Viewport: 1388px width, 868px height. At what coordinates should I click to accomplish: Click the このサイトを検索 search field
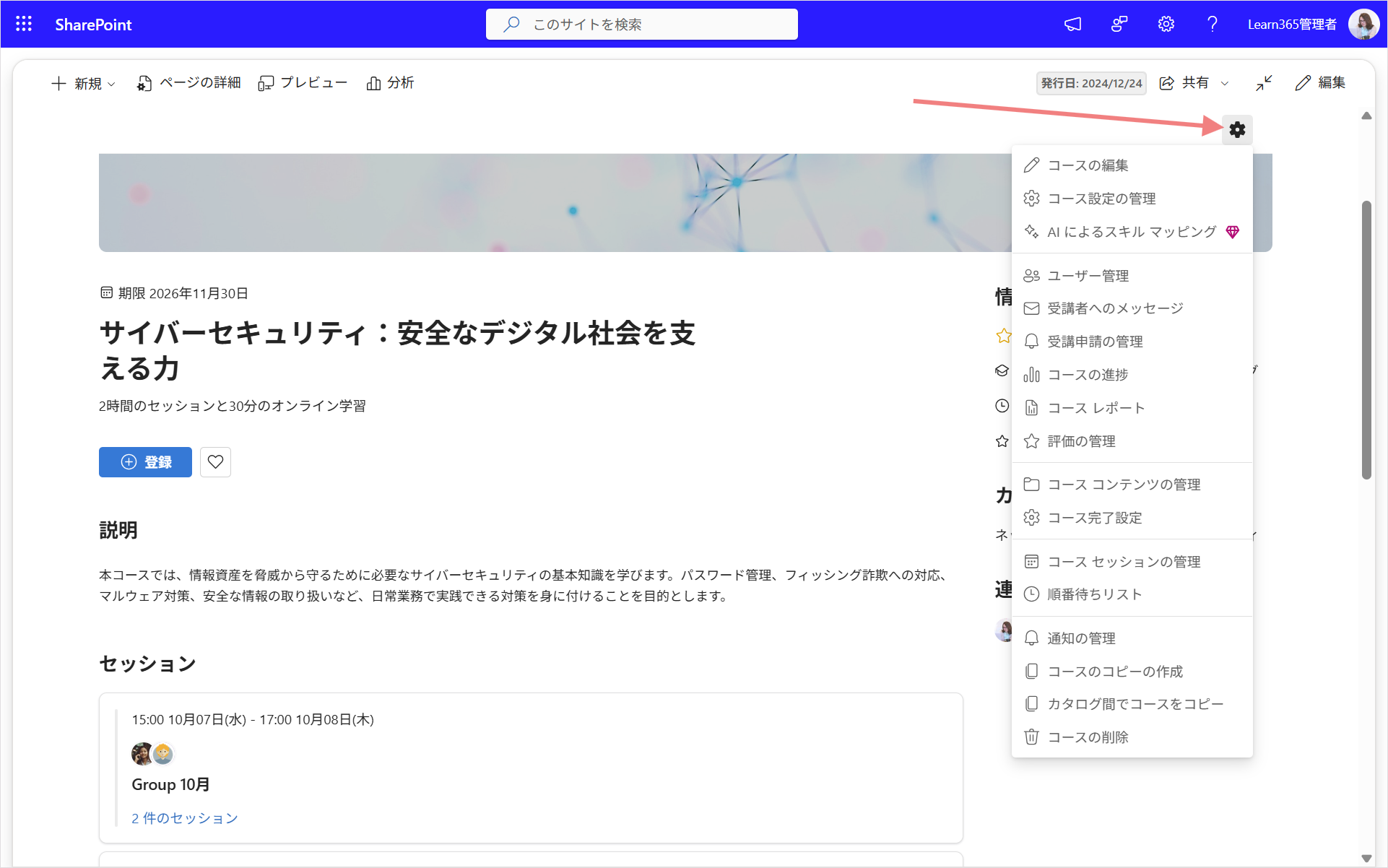(x=642, y=24)
